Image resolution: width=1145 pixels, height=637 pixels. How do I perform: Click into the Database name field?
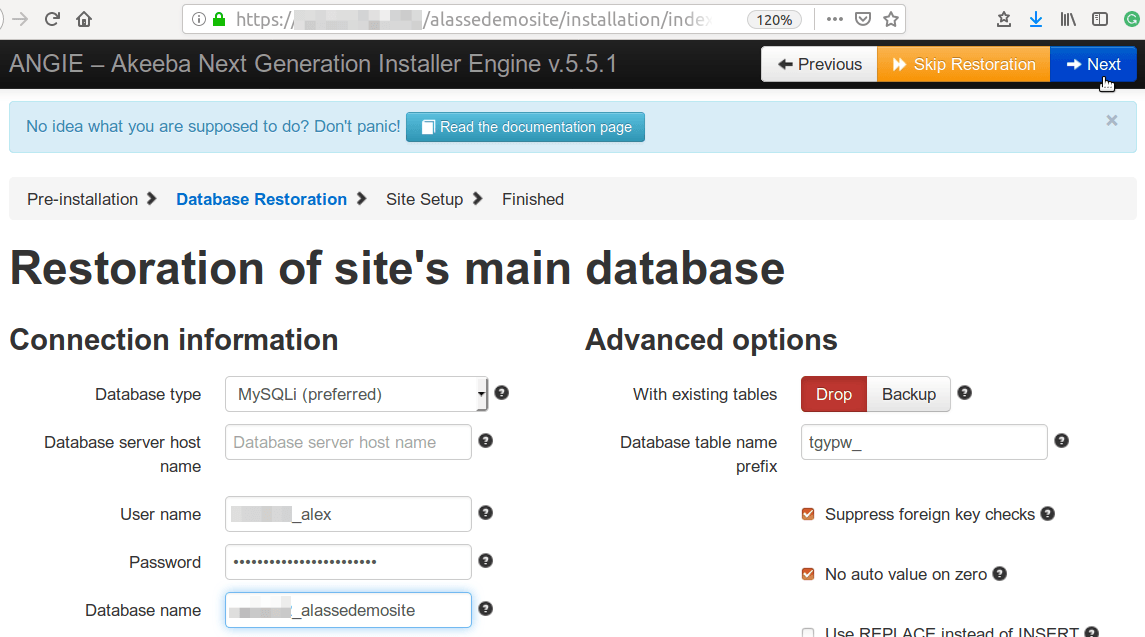pos(348,610)
